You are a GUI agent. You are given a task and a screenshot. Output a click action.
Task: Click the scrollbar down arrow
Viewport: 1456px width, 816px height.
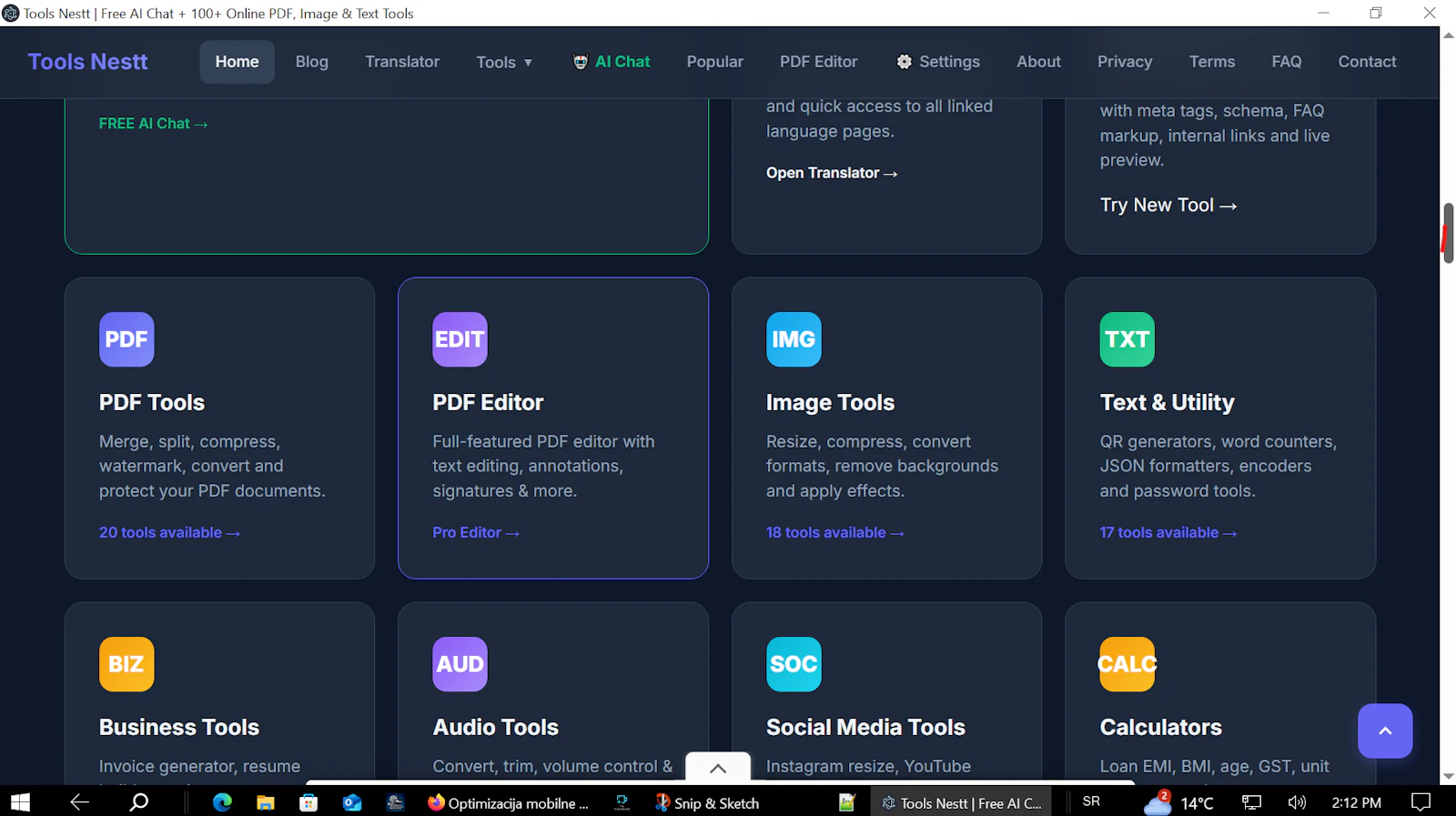pyautogui.click(x=1448, y=777)
